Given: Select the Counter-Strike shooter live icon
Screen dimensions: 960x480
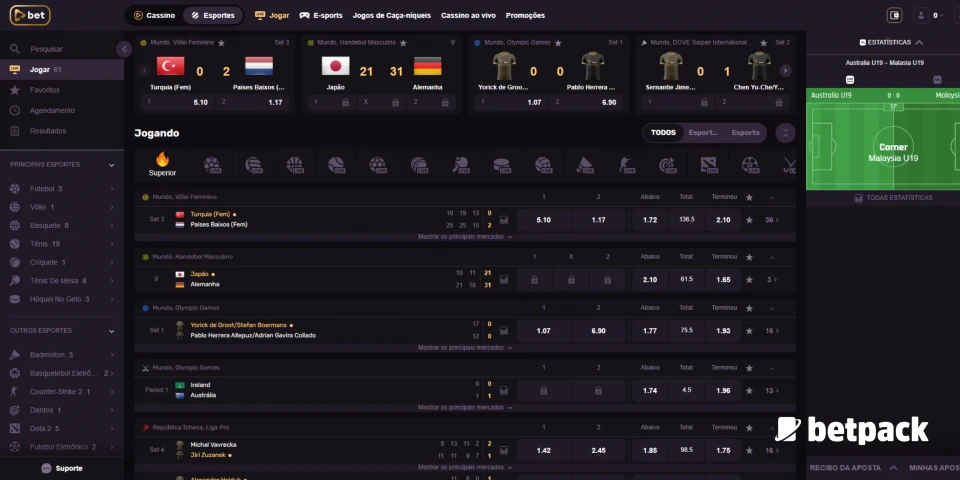Looking at the screenshot, I should [626, 165].
